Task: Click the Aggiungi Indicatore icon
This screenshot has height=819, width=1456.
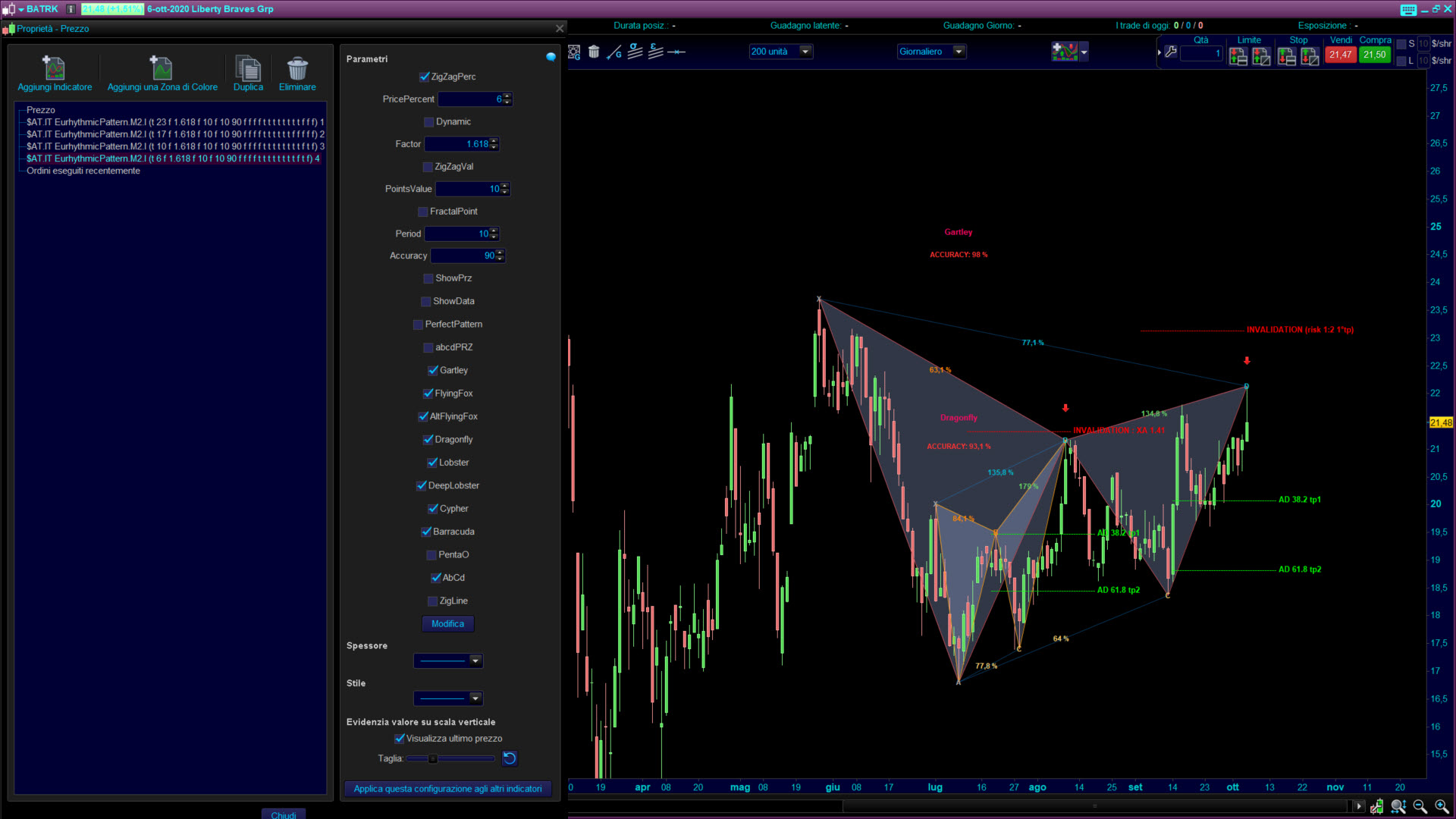Action: point(54,68)
